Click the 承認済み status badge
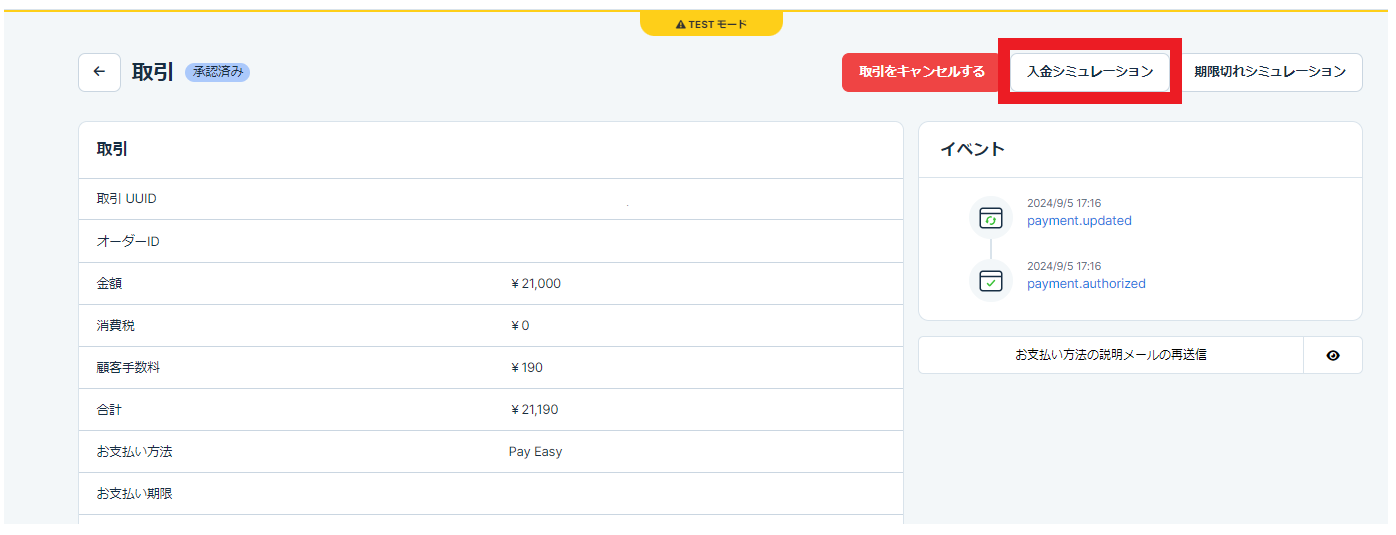 click(x=217, y=72)
